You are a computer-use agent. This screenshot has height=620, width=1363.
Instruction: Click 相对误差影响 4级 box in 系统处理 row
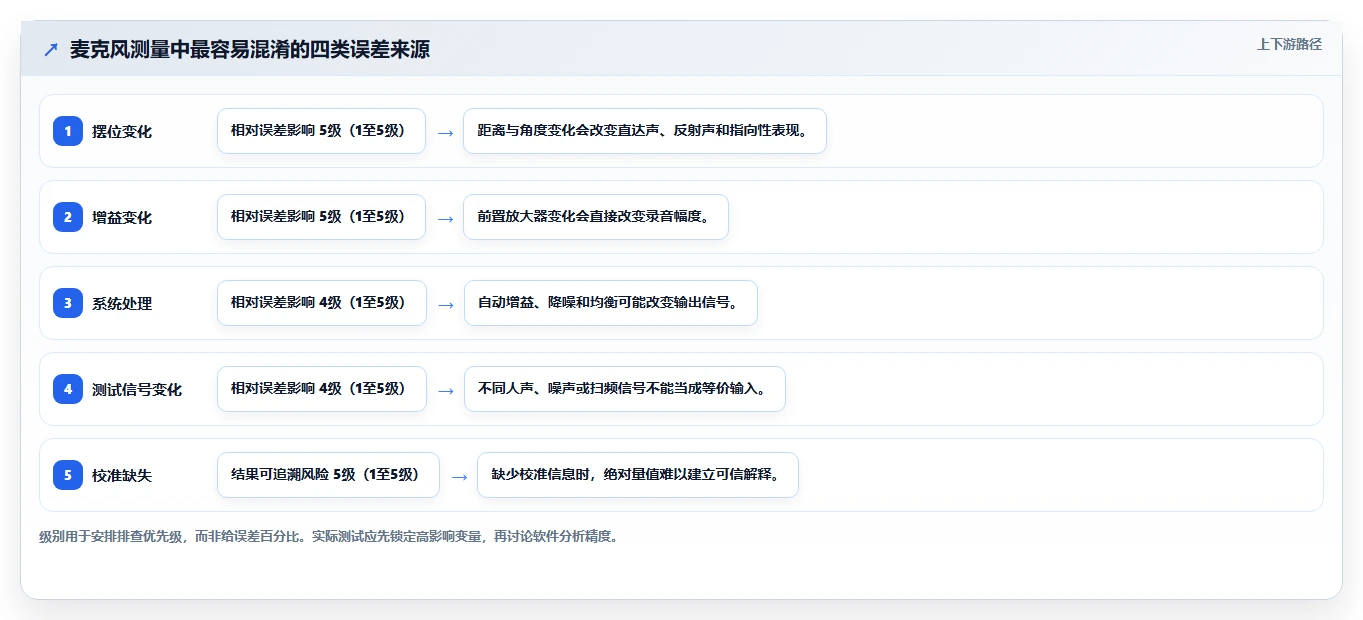[322, 303]
